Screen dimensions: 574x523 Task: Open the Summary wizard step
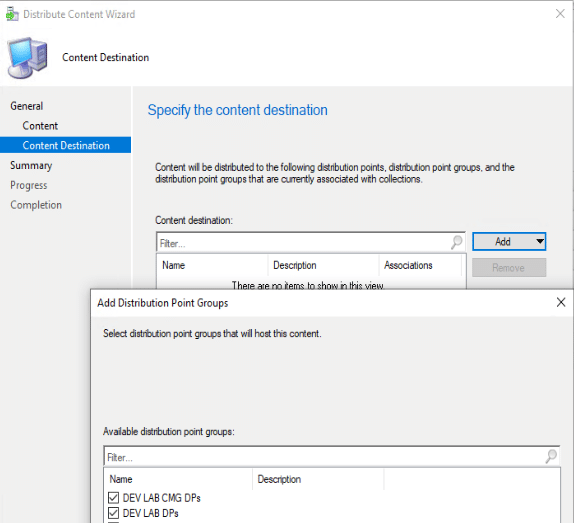31,165
